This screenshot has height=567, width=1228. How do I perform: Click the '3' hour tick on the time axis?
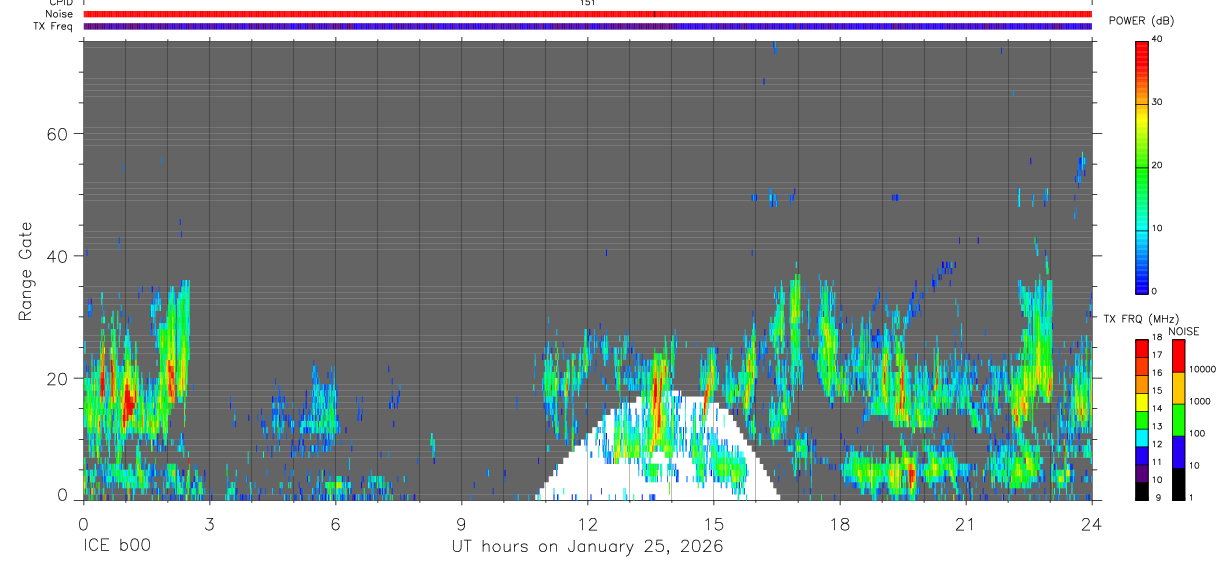[209, 523]
